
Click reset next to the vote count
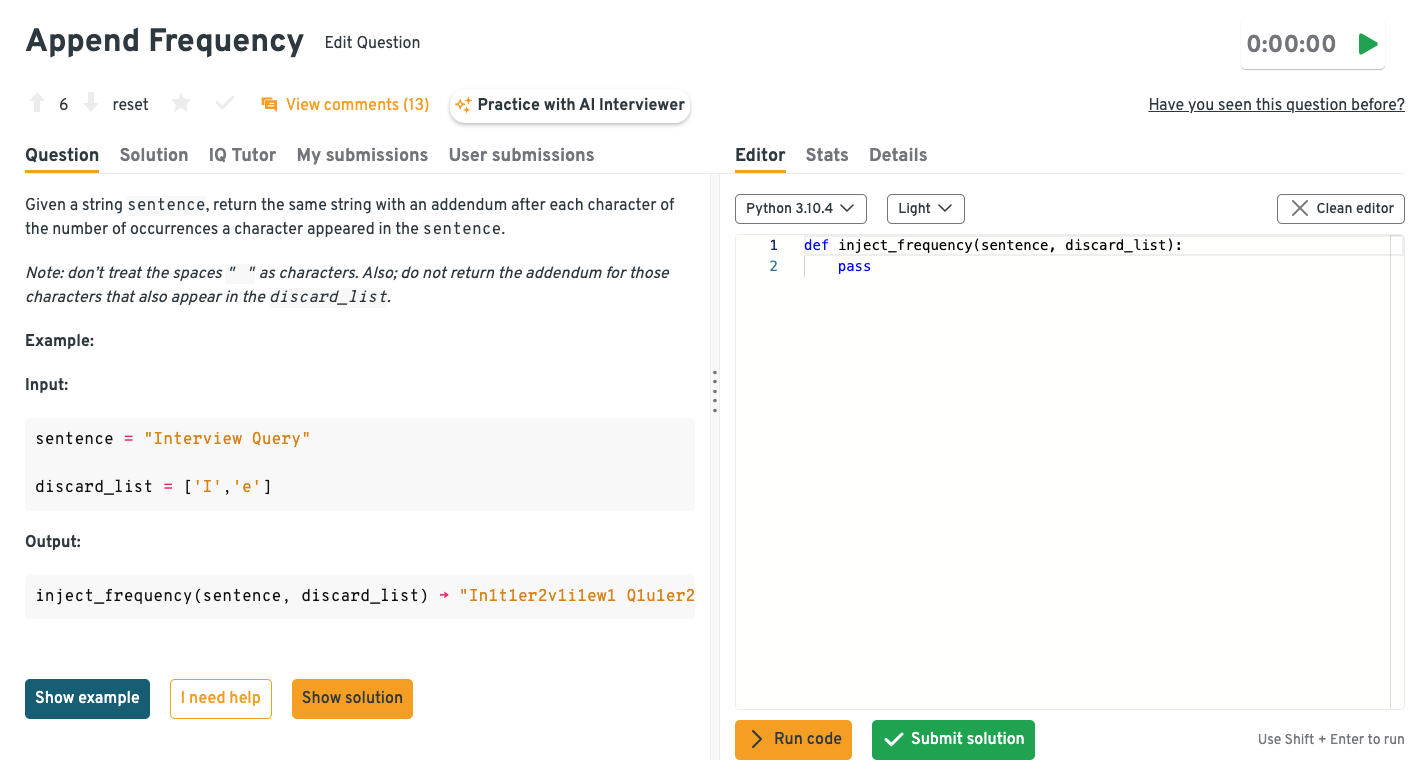pos(130,103)
